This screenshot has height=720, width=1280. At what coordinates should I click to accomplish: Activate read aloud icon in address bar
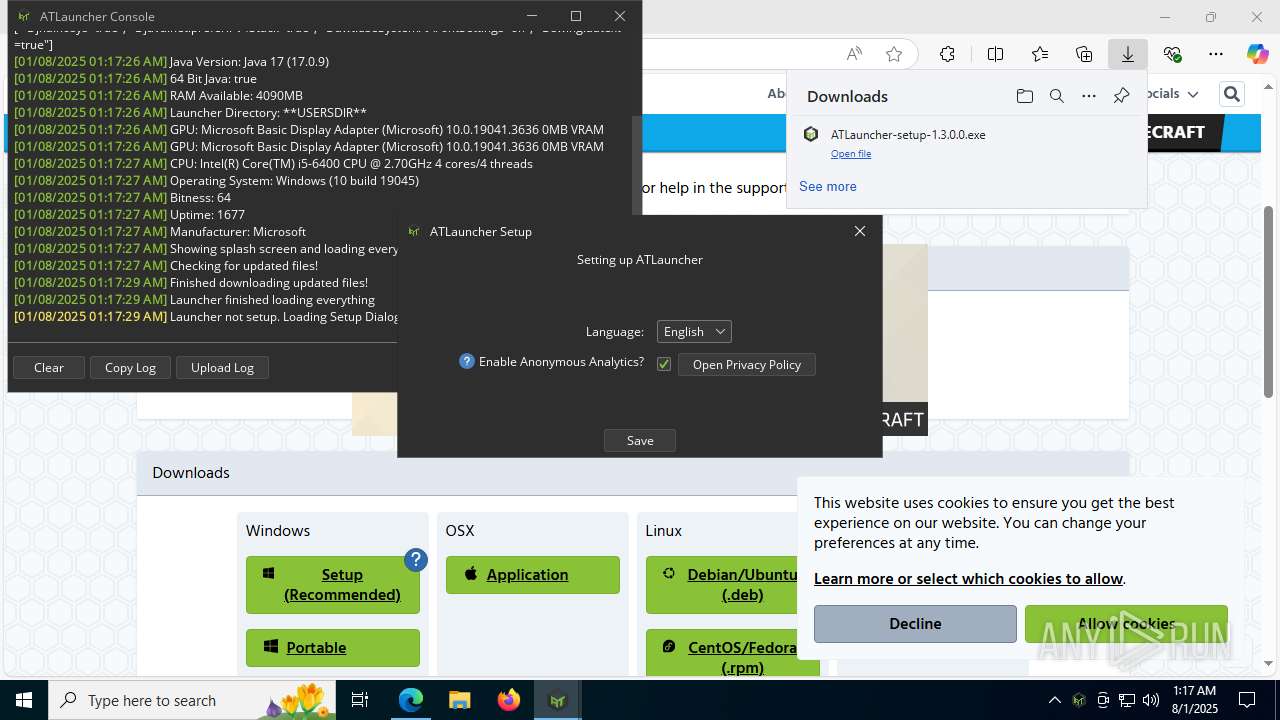coord(854,54)
